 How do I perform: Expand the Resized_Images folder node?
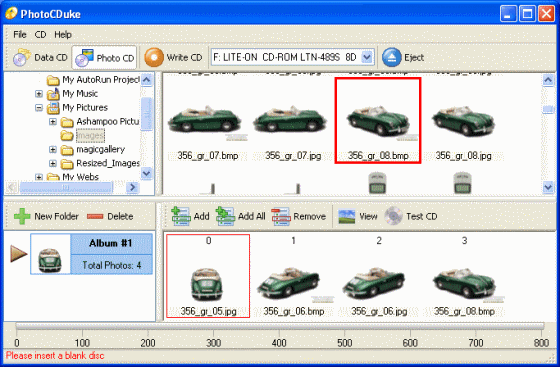[x=53, y=164]
